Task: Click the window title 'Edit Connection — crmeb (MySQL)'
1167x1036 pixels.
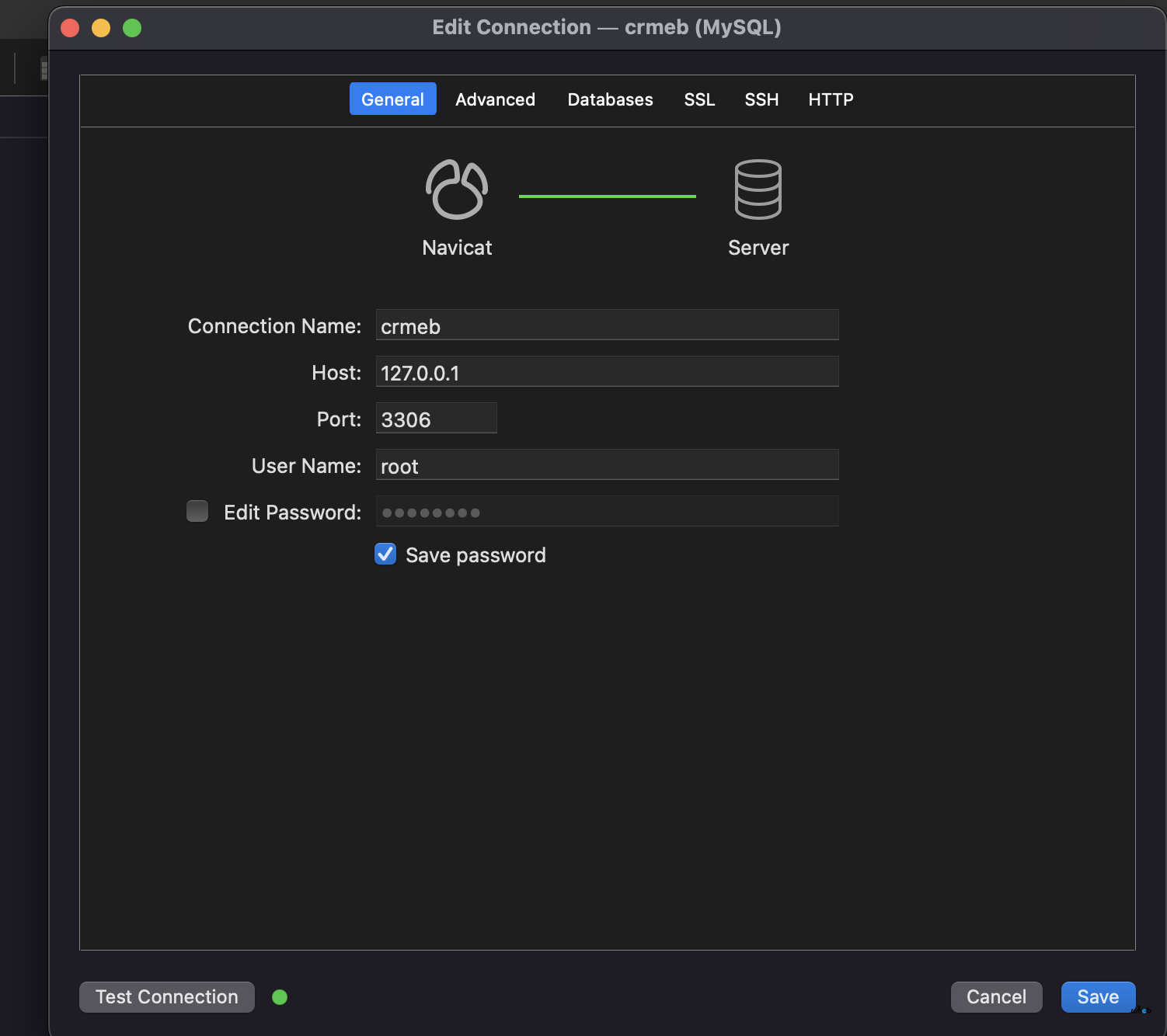Action: point(607,27)
